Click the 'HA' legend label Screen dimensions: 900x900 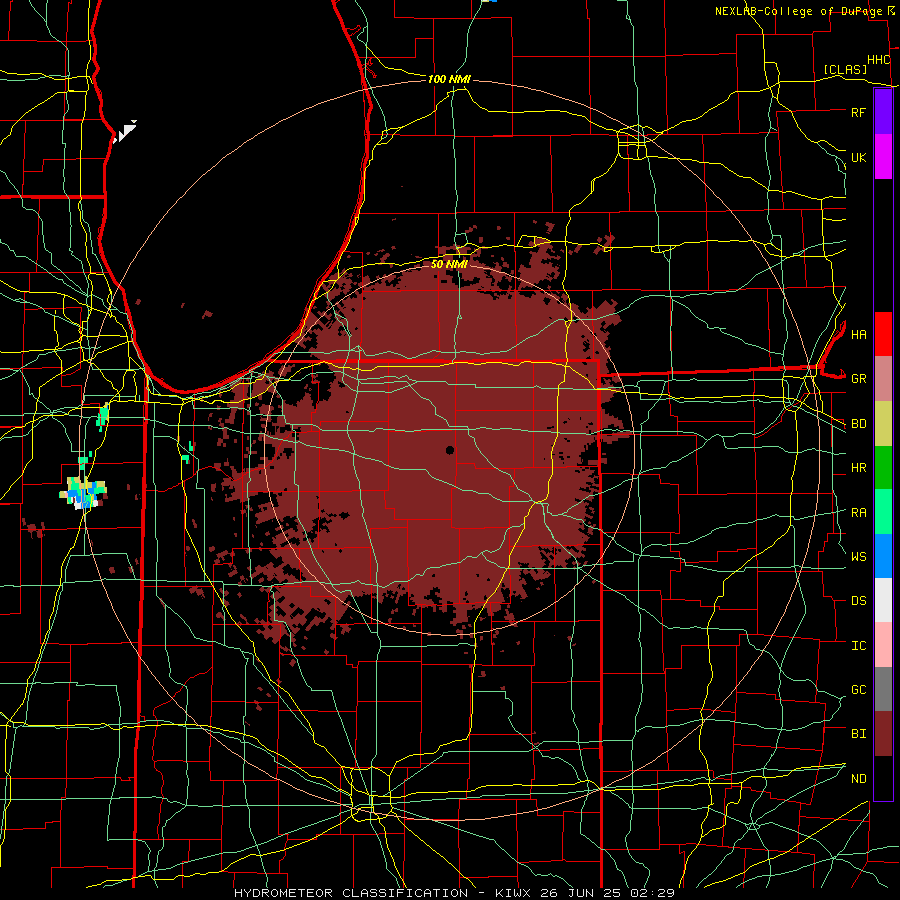pos(858,335)
